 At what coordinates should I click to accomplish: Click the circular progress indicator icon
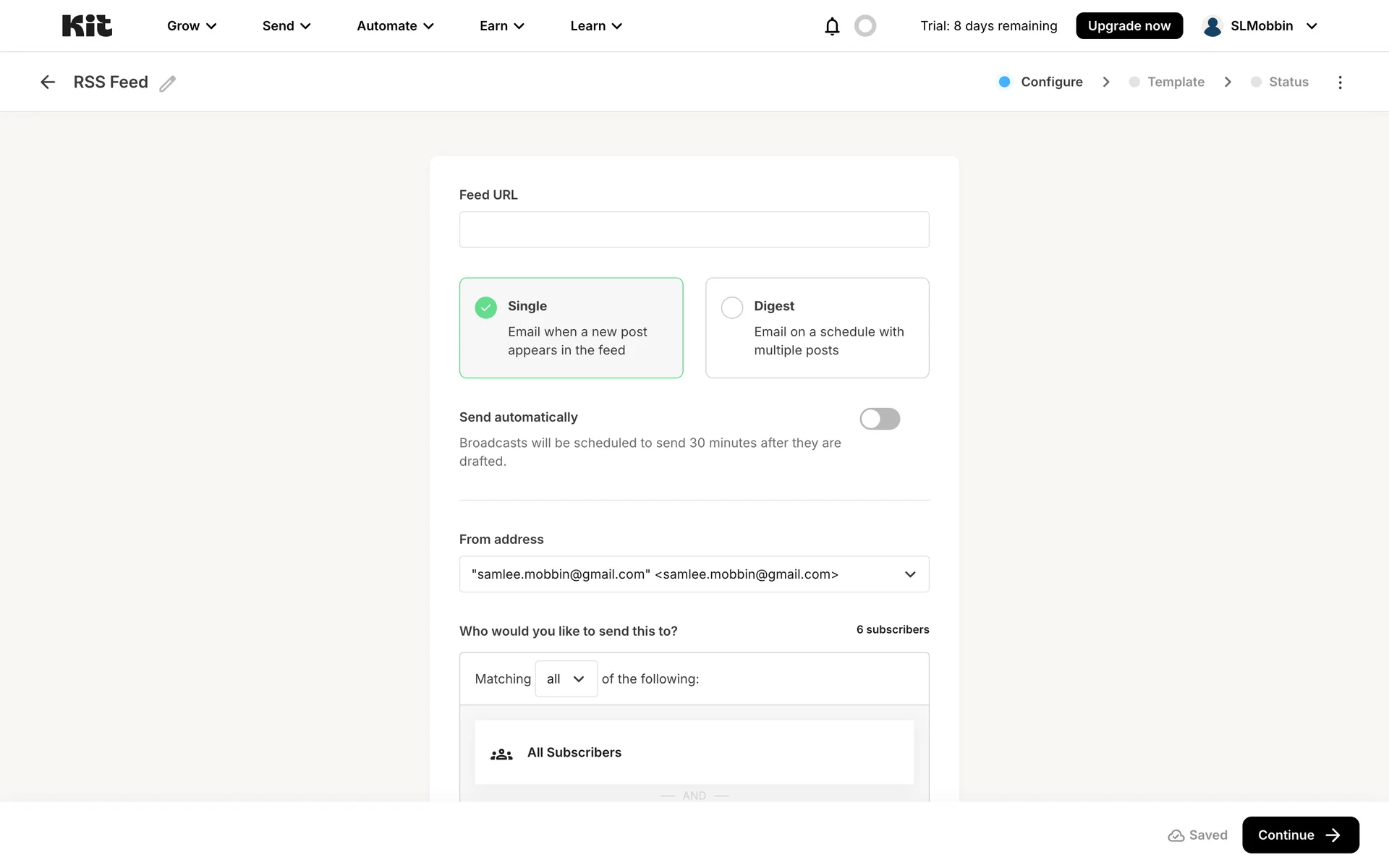tap(865, 26)
